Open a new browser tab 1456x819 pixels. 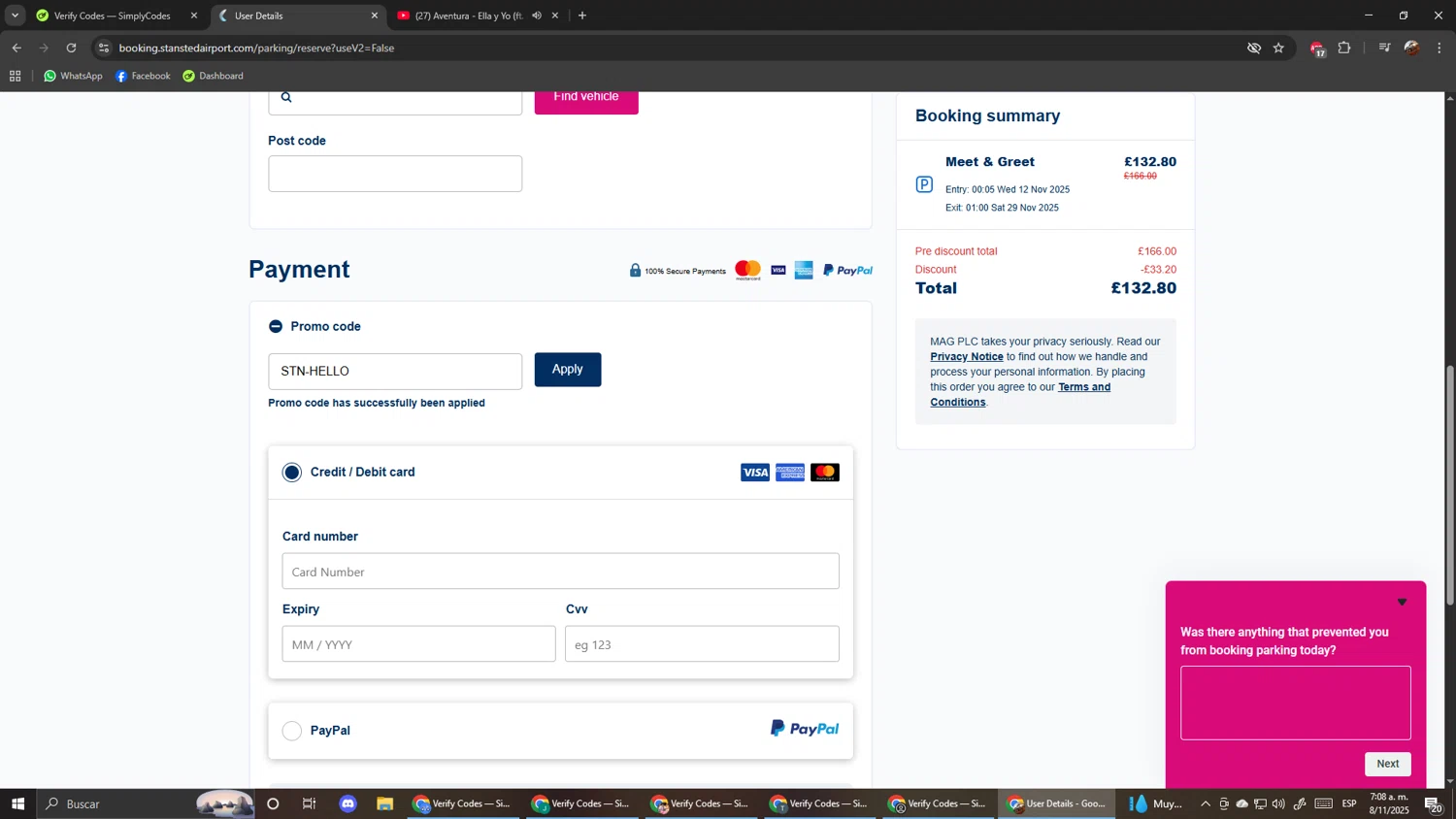click(582, 16)
